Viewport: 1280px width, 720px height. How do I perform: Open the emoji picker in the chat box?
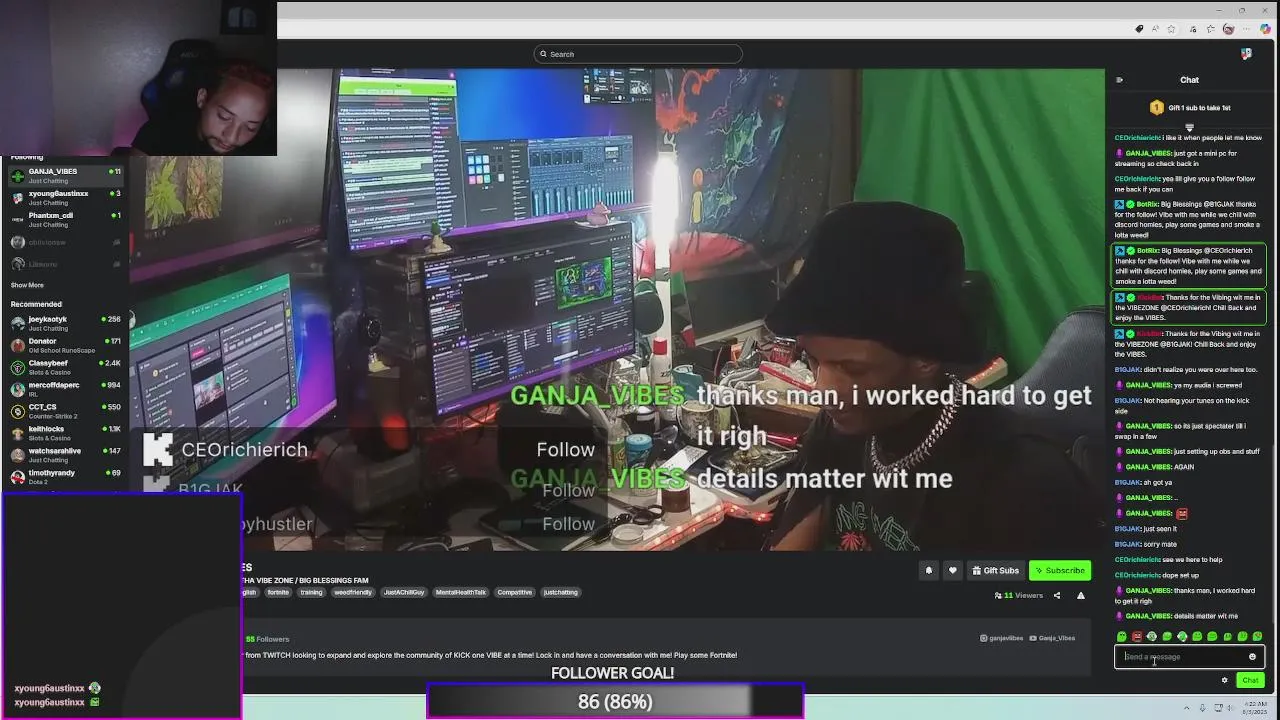1252,657
